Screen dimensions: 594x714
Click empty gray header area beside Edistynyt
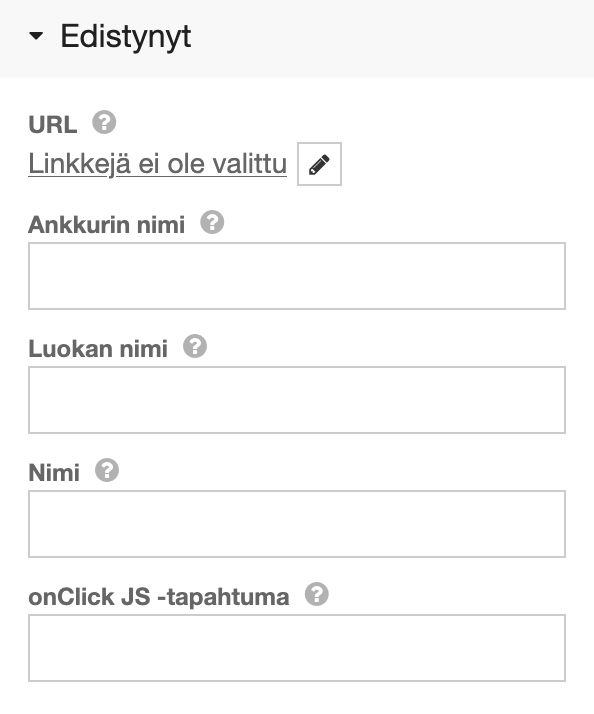(392, 38)
